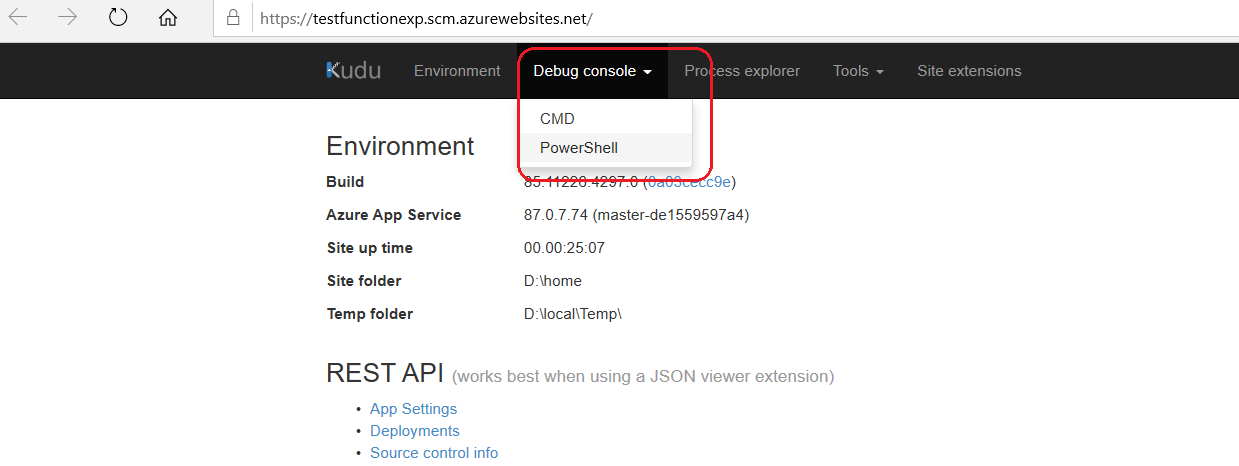
Task: Open the Environment nav item
Action: pos(457,71)
